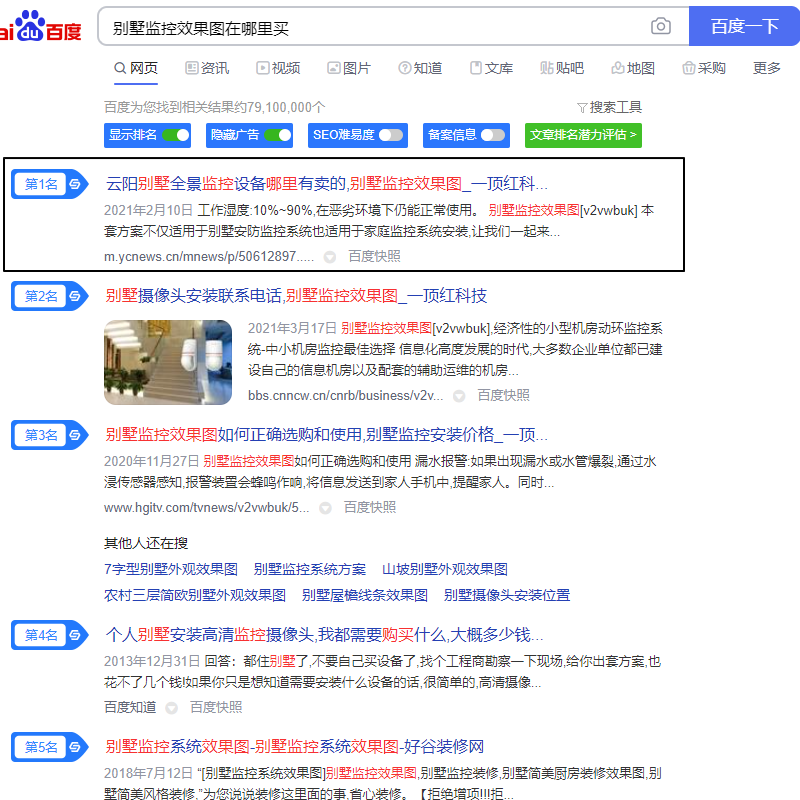
Task: Click the 百度一下 search button
Action: coord(744,26)
